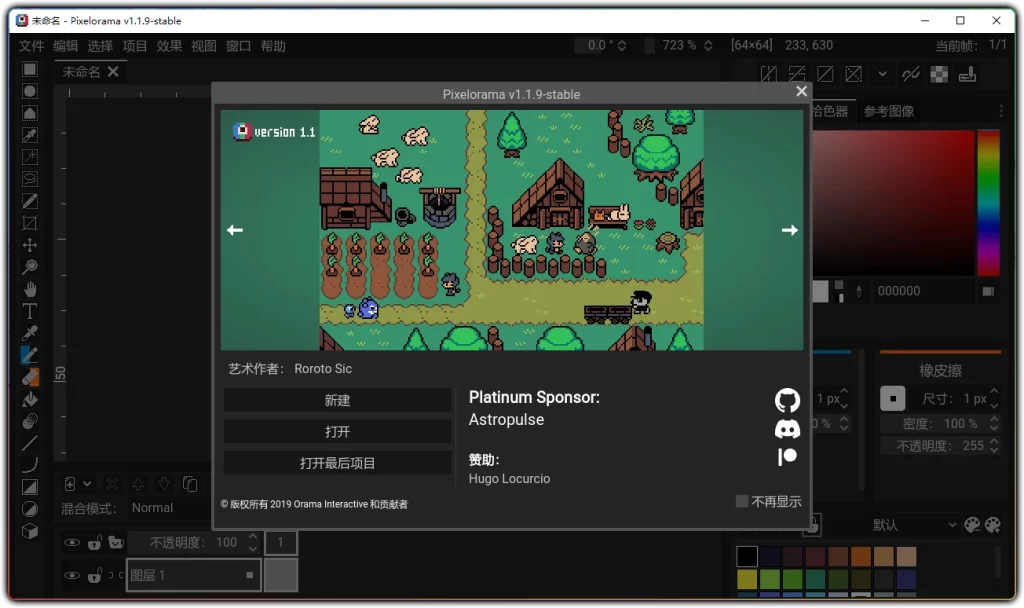Viewport: 1024px width, 608px height.
Task: Select the Text tool
Action: 29,311
